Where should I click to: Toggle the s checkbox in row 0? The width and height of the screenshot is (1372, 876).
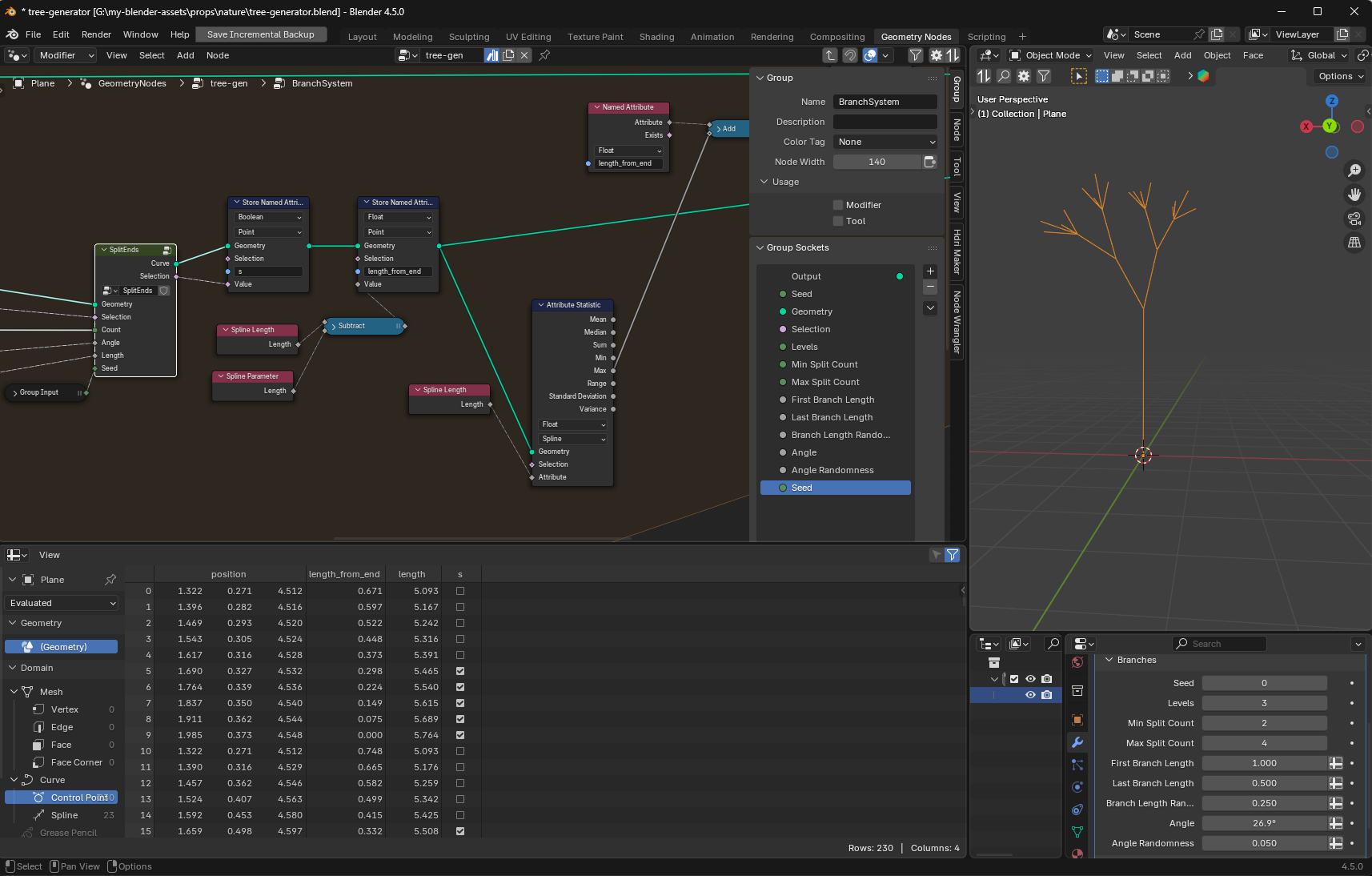460,591
